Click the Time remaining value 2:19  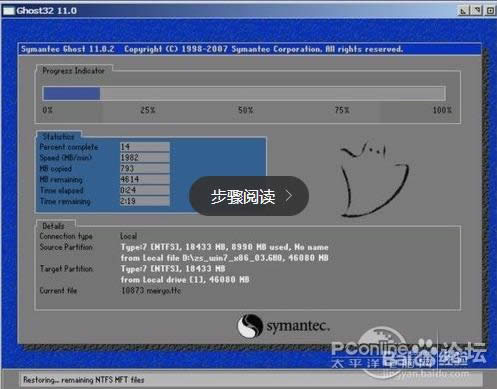(x=145, y=201)
